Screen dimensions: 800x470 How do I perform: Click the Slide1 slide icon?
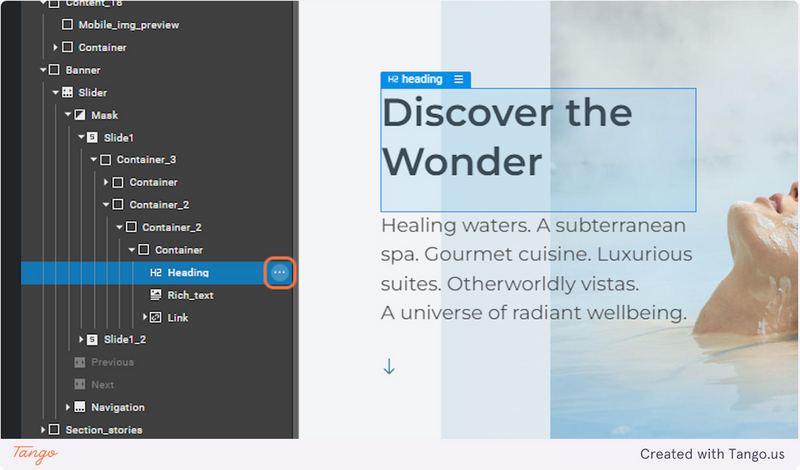[x=92, y=137]
